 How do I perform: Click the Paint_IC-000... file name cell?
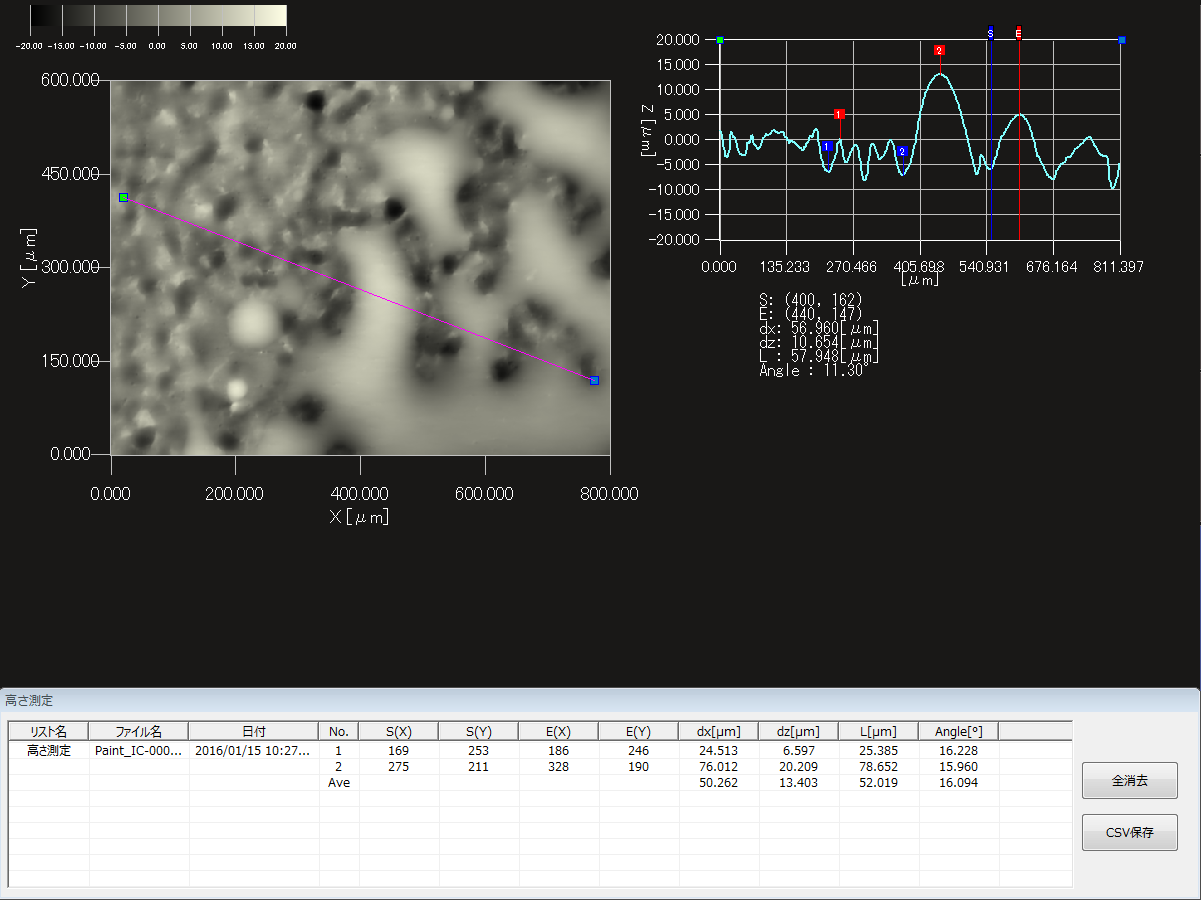tap(138, 750)
